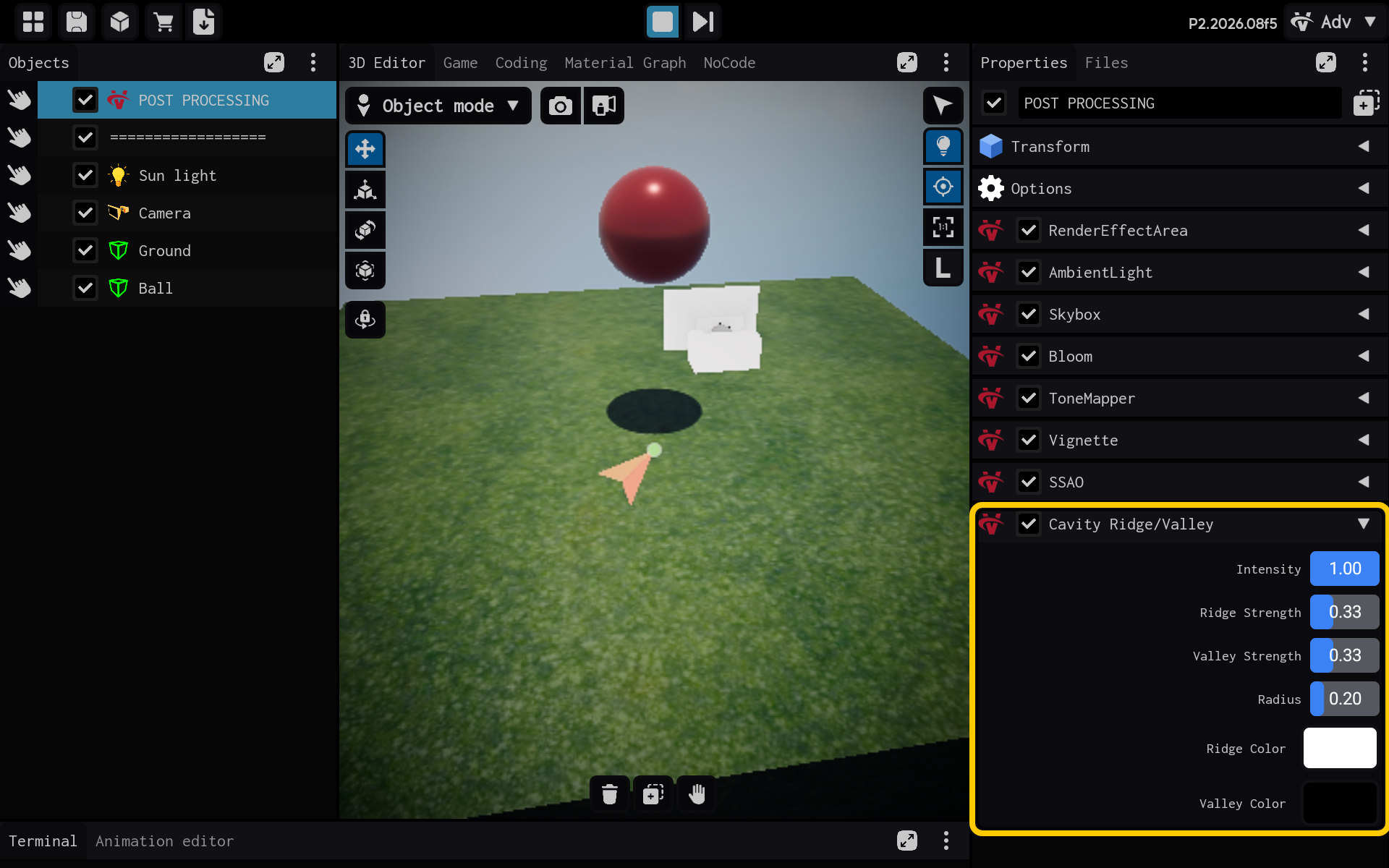The image size is (1389, 868).
Task: Maximize the Terminal panel
Action: 907,841
